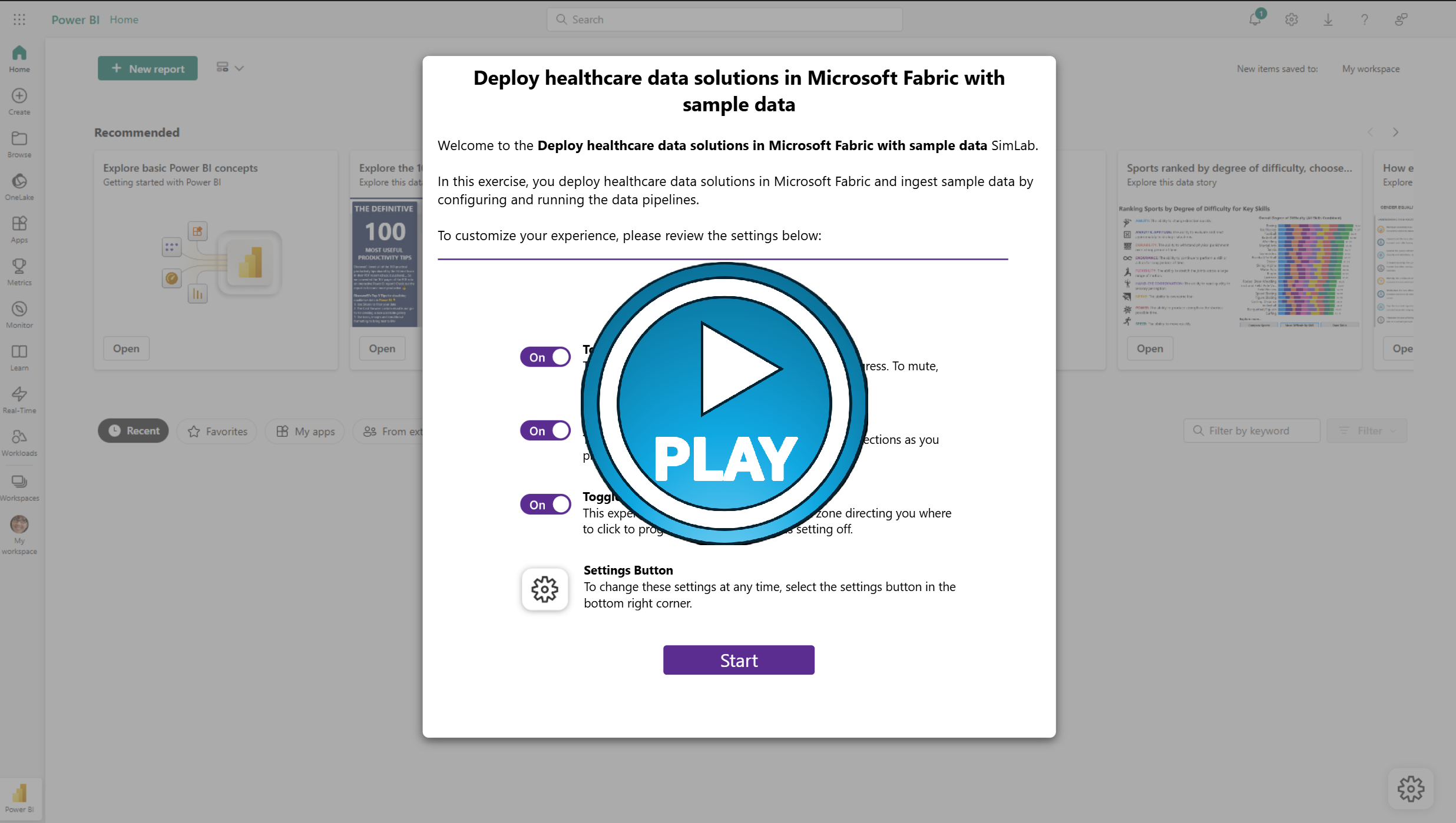
Task: Start the SimLab exercise
Action: tap(739, 660)
